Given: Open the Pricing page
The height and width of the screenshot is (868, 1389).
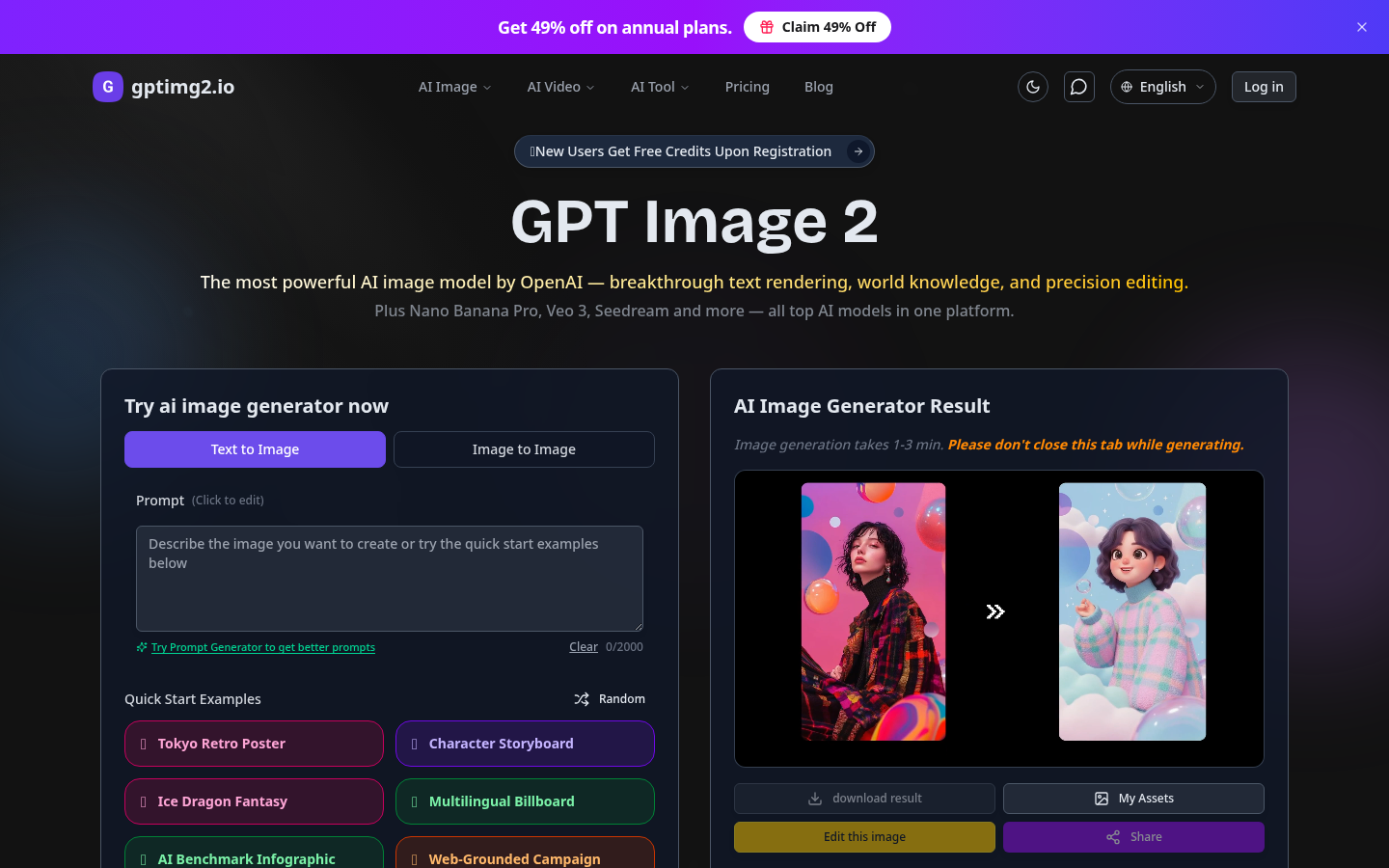Looking at the screenshot, I should tap(747, 87).
